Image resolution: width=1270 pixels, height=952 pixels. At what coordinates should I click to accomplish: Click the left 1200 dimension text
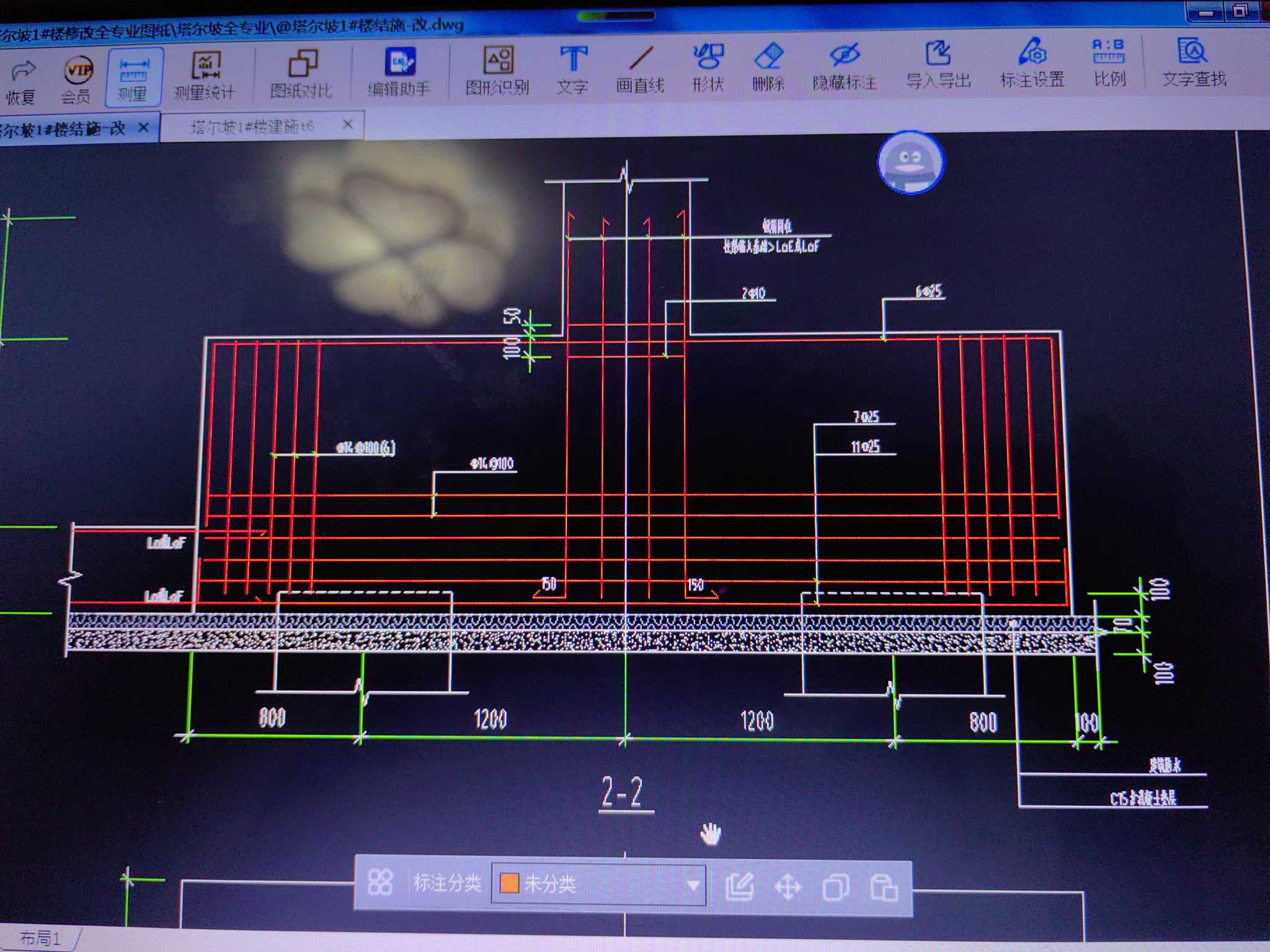[490, 719]
